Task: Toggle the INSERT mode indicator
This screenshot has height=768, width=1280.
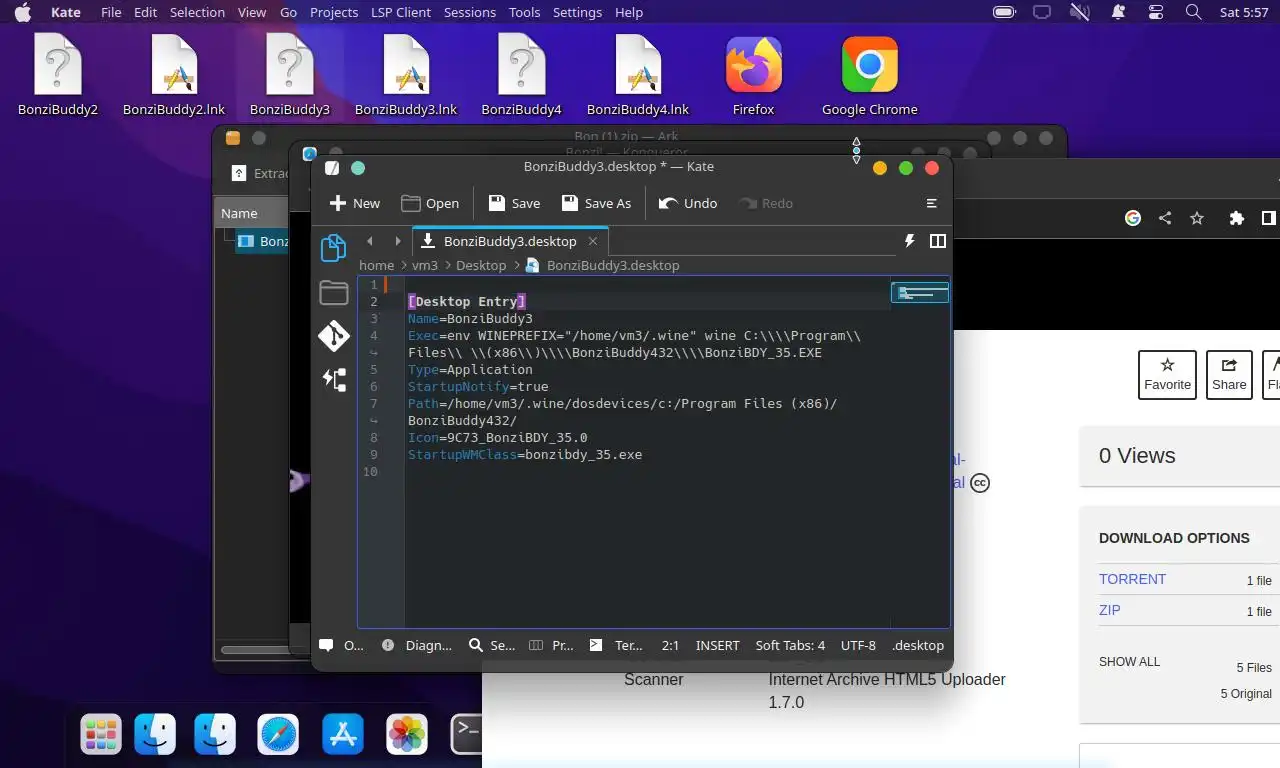Action: coord(717,645)
